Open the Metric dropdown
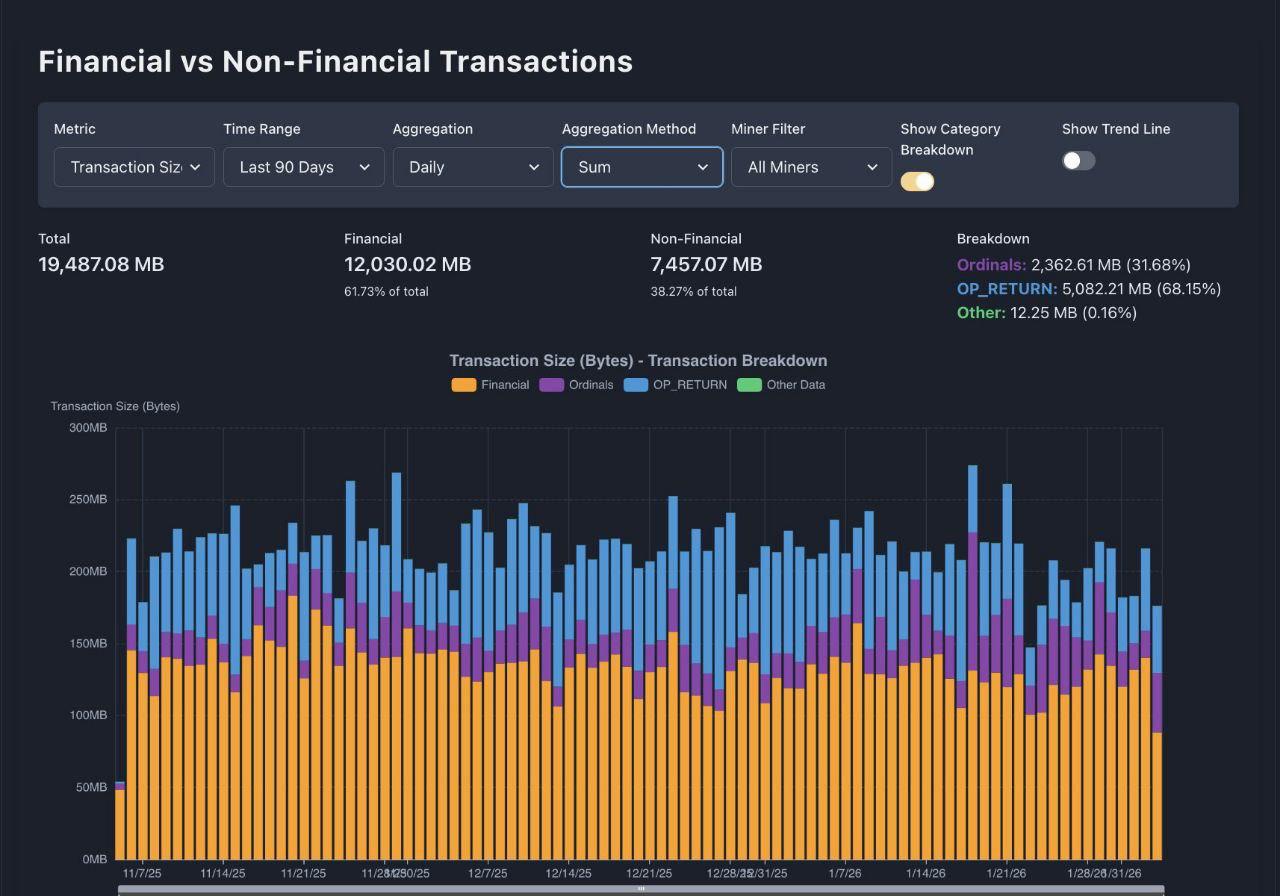 tap(134, 167)
